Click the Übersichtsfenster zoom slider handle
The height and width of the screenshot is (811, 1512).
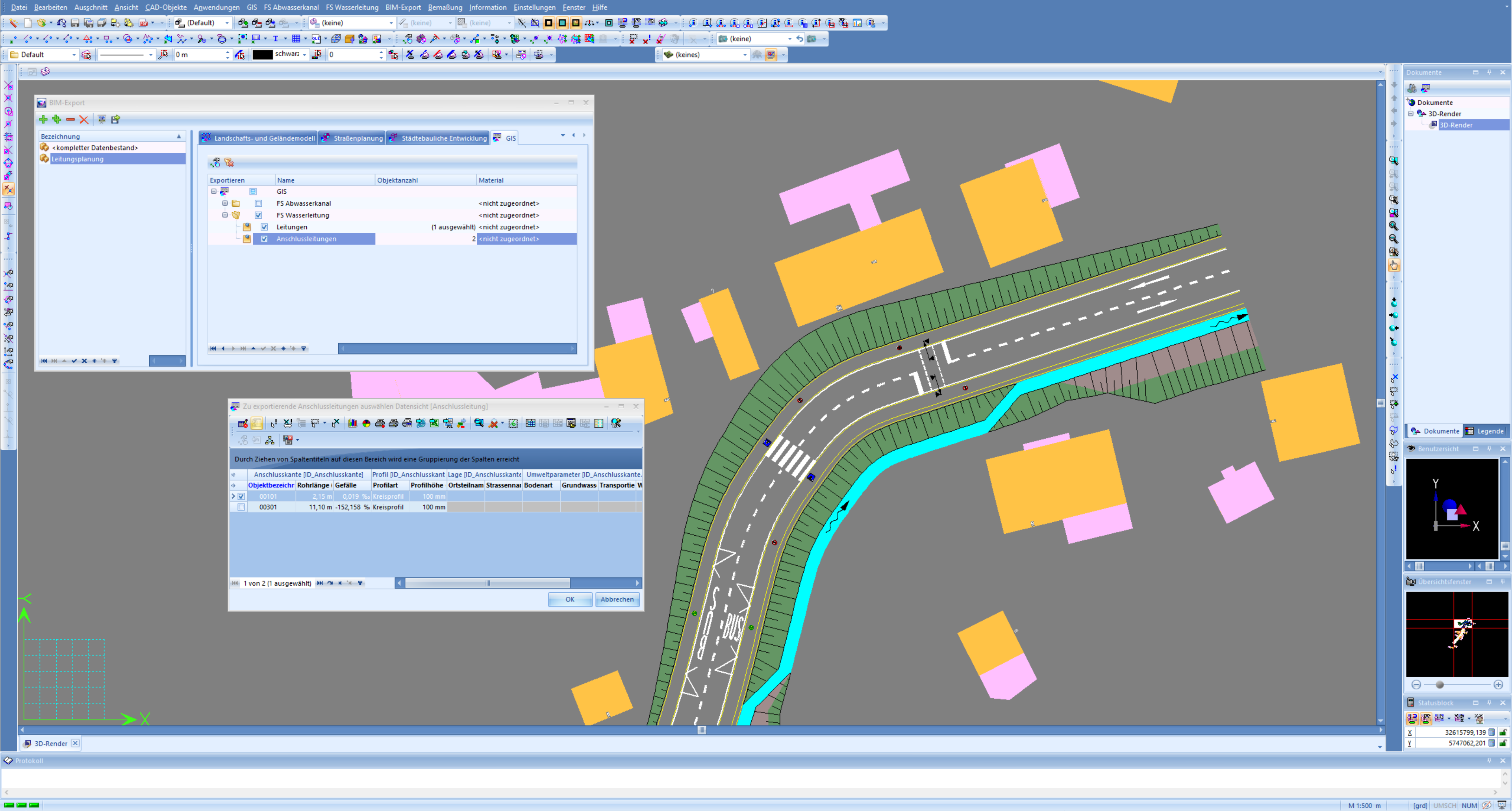point(1439,685)
